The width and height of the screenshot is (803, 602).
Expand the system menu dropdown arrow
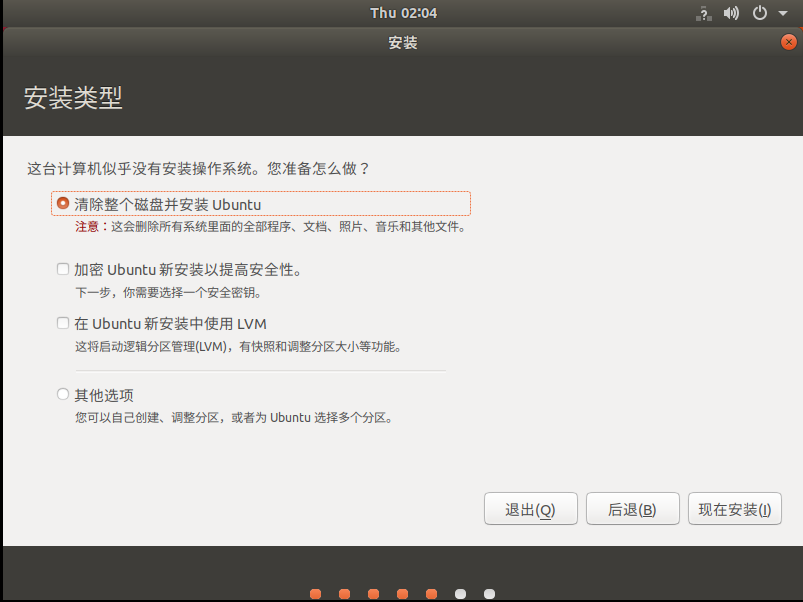(783, 13)
